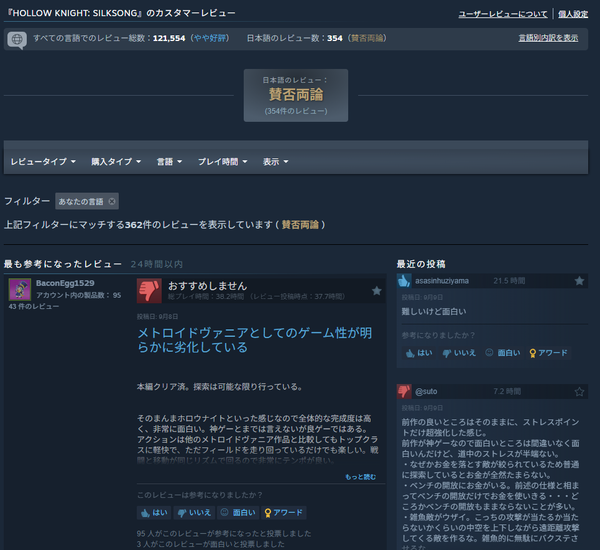Viewport: 600px width, 550px height.
Task: Click 難しいけど面白い review text
Action: point(434,312)
